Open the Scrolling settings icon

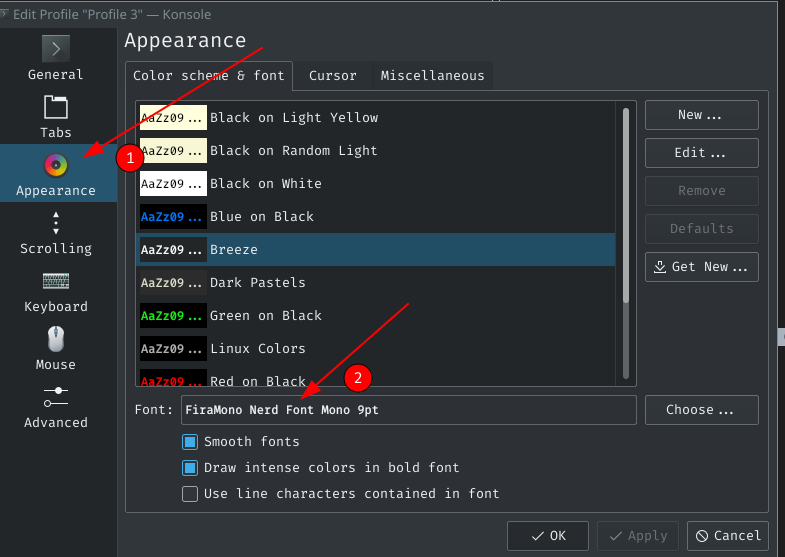point(56,222)
